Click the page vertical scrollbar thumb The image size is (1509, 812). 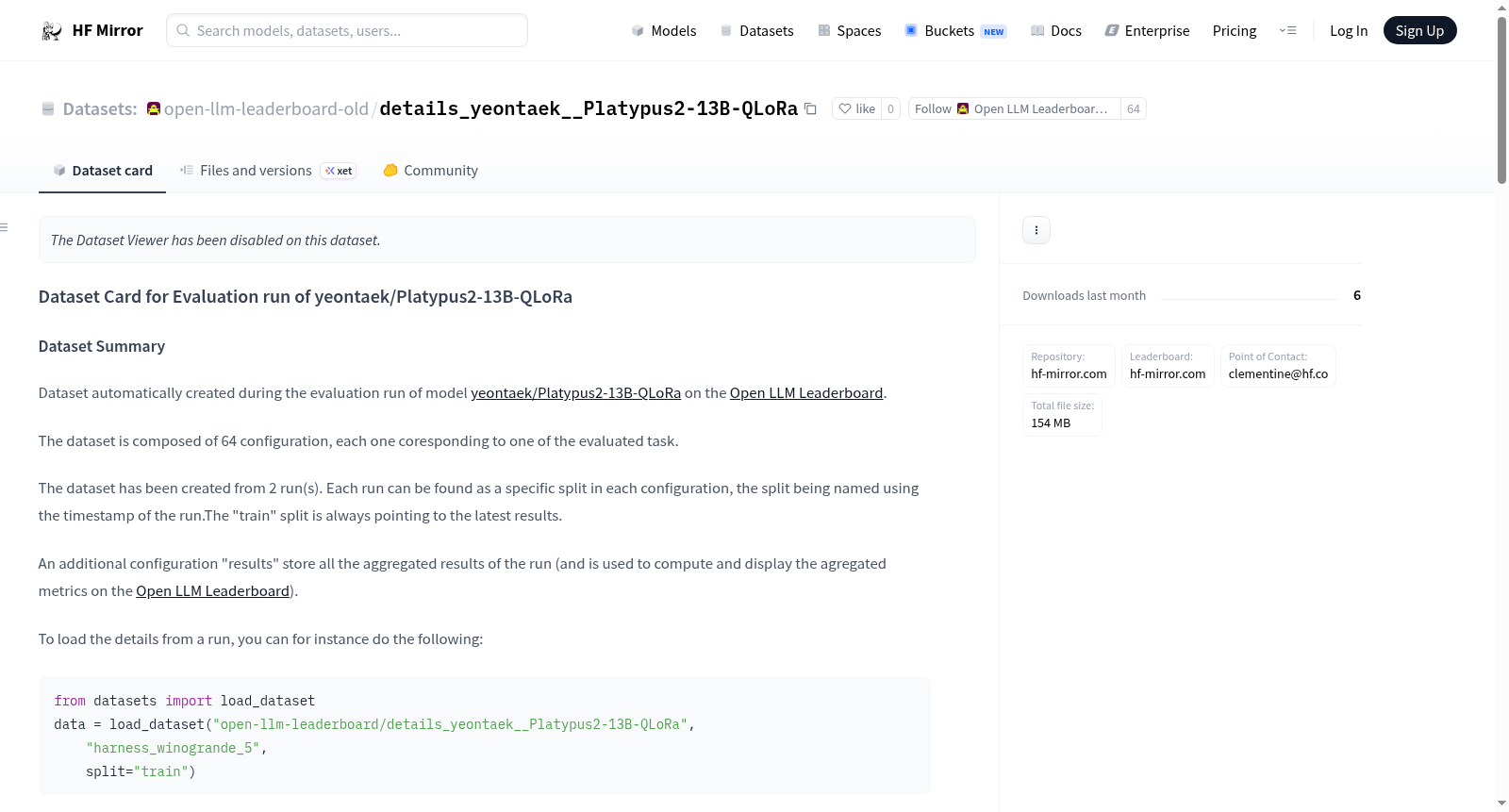click(1501, 99)
